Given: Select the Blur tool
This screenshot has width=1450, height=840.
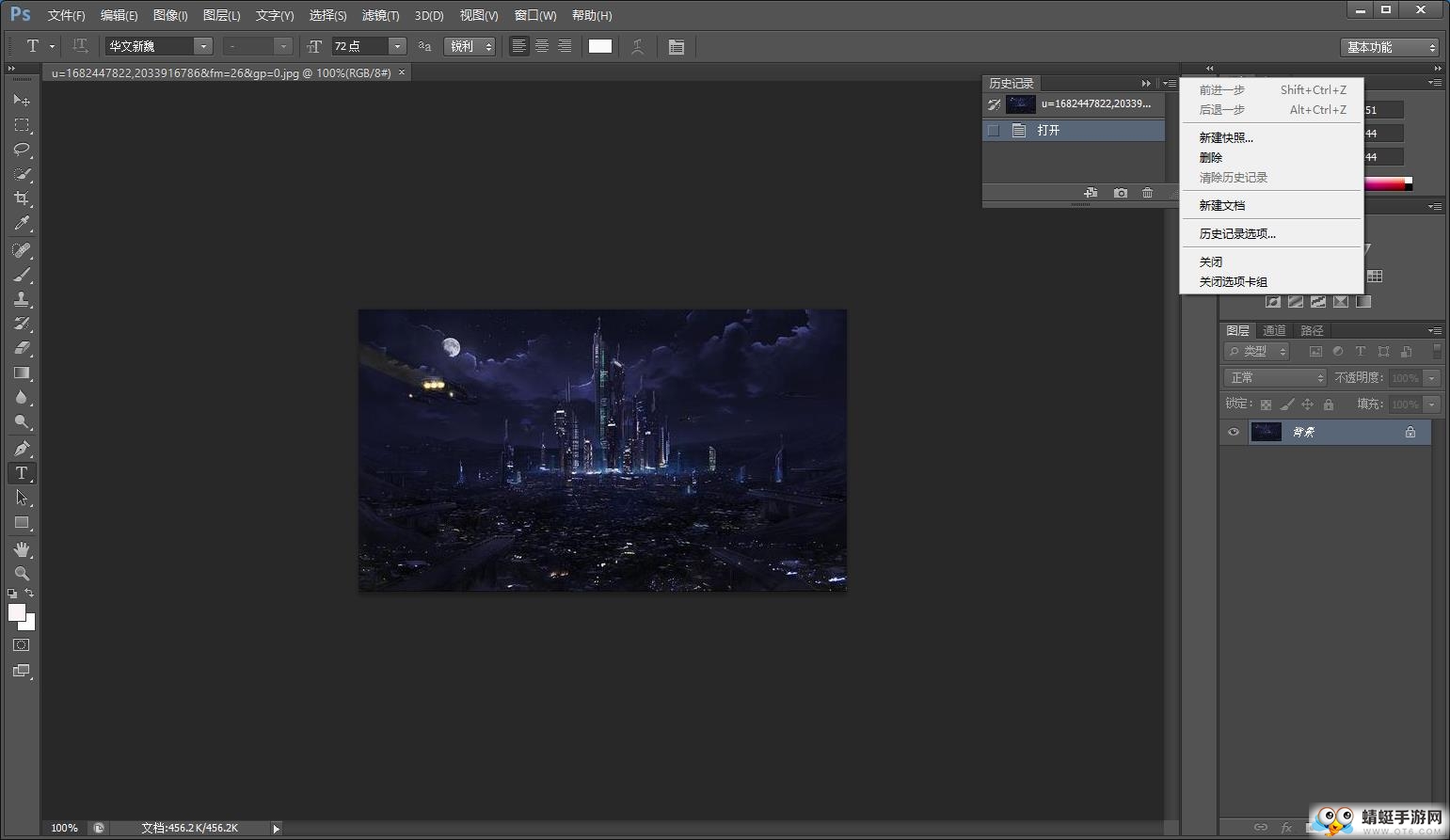Looking at the screenshot, I should point(22,397).
